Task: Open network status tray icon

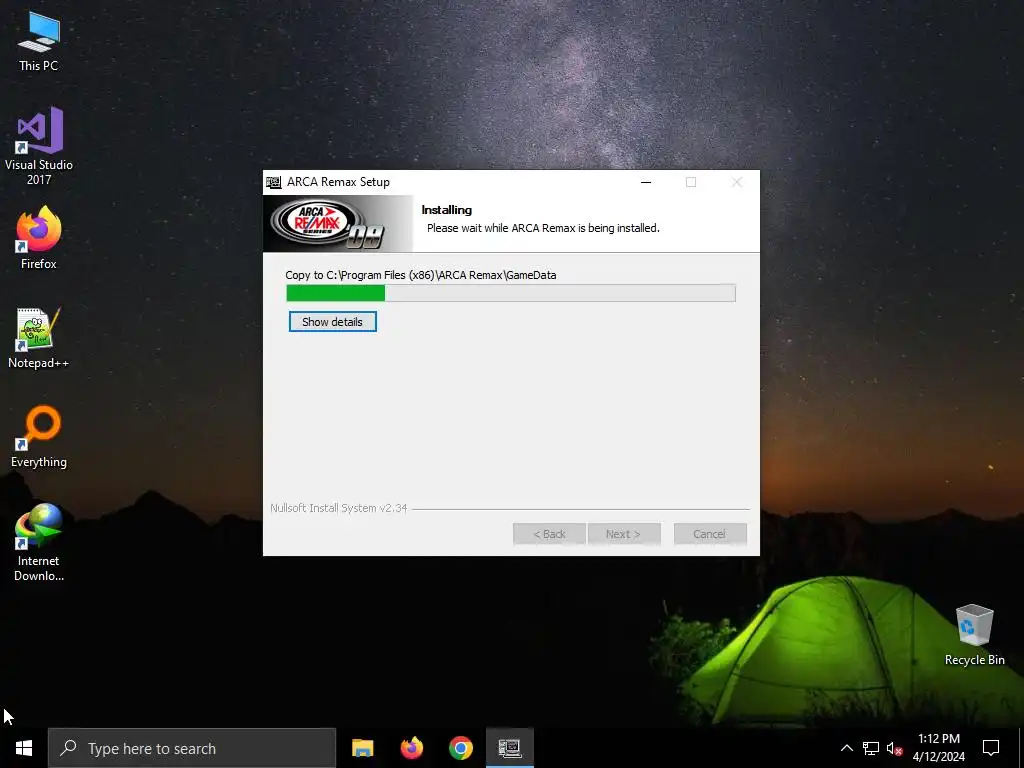Action: (x=871, y=748)
